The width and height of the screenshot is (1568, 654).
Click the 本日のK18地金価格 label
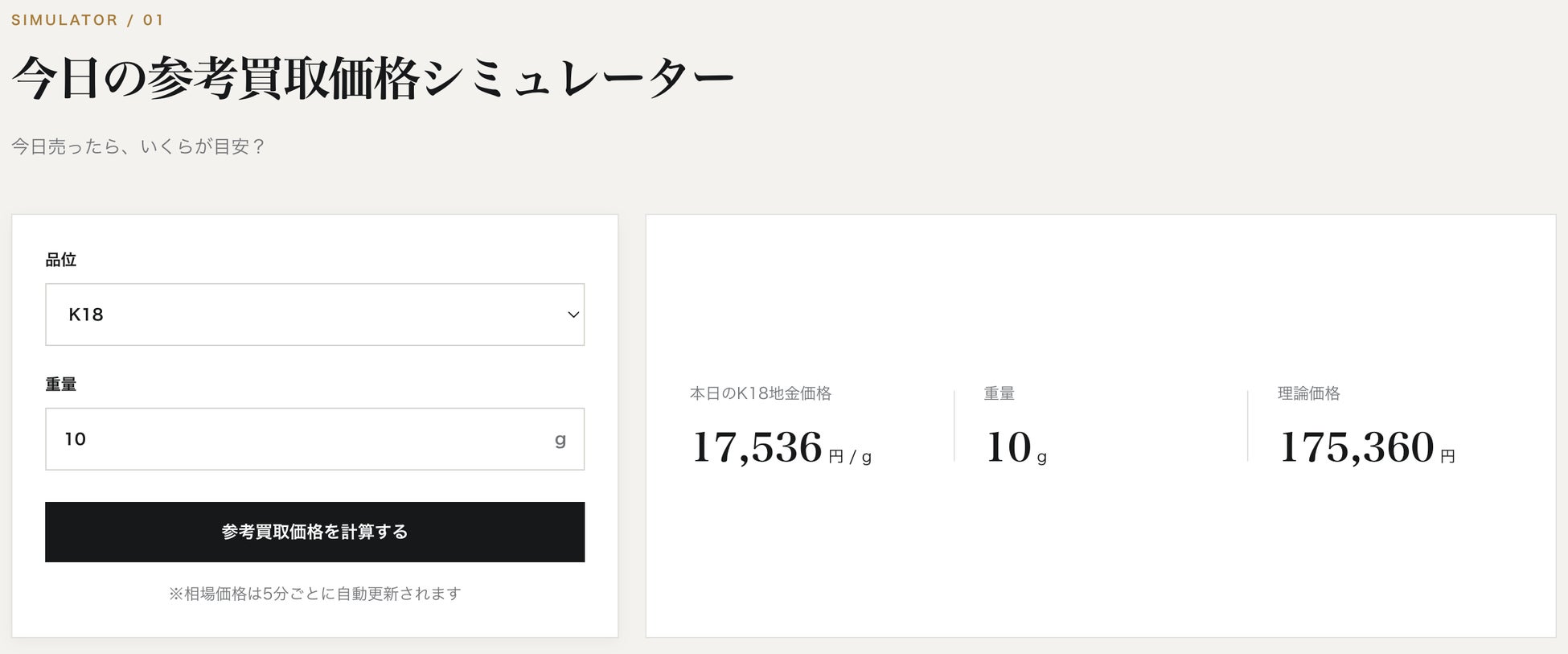pos(761,393)
